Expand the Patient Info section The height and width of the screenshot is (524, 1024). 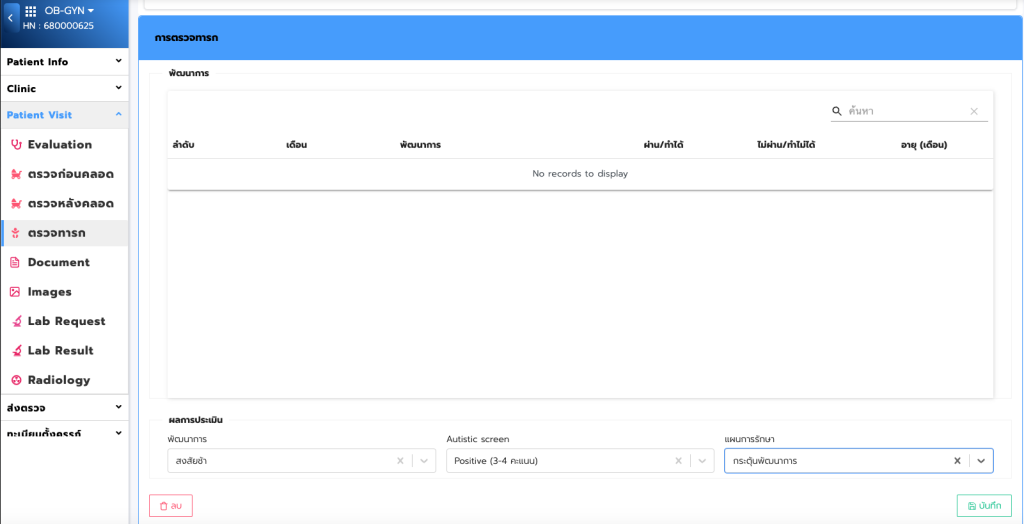(x=64, y=62)
